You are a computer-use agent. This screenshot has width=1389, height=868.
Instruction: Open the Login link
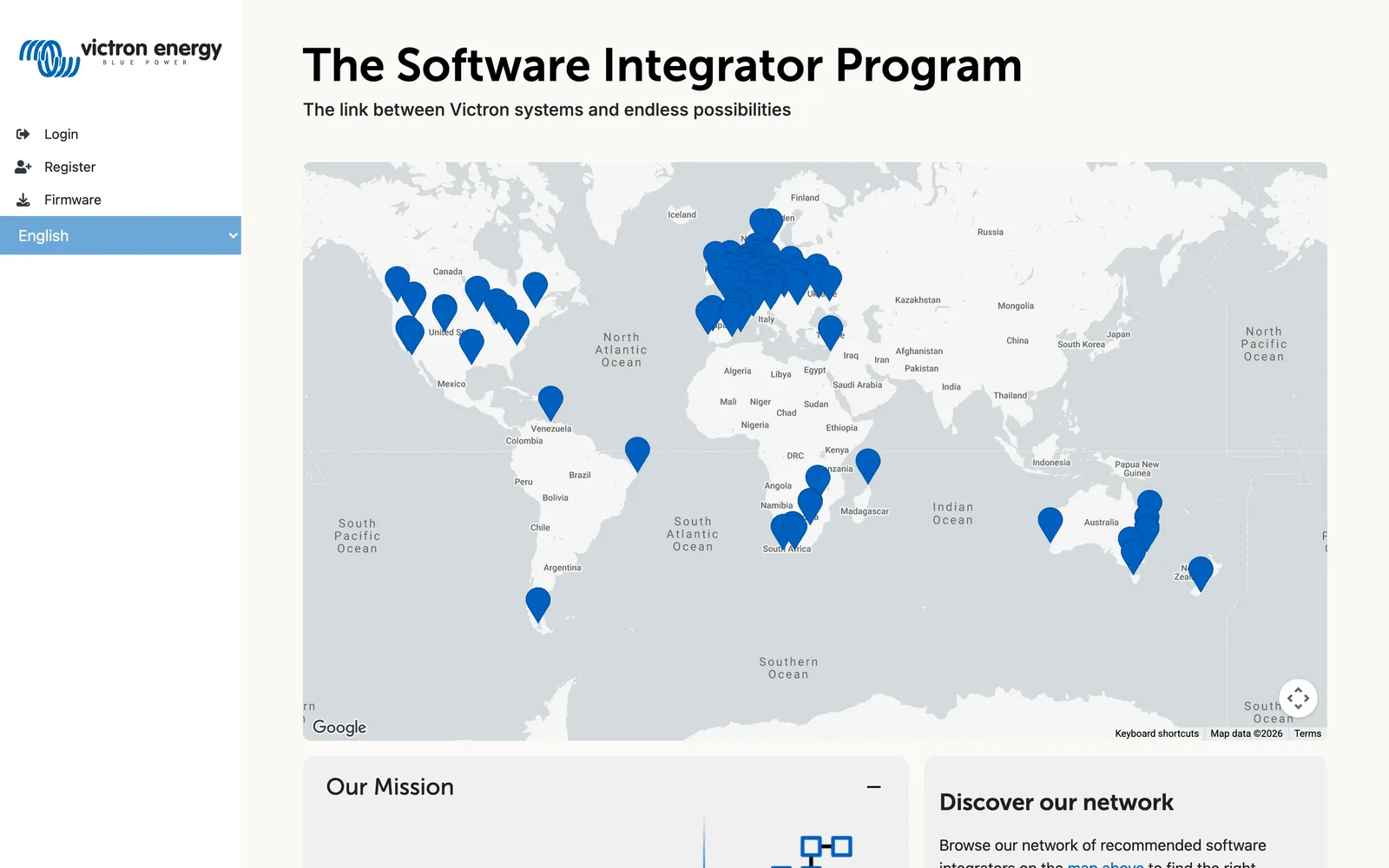(61, 134)
